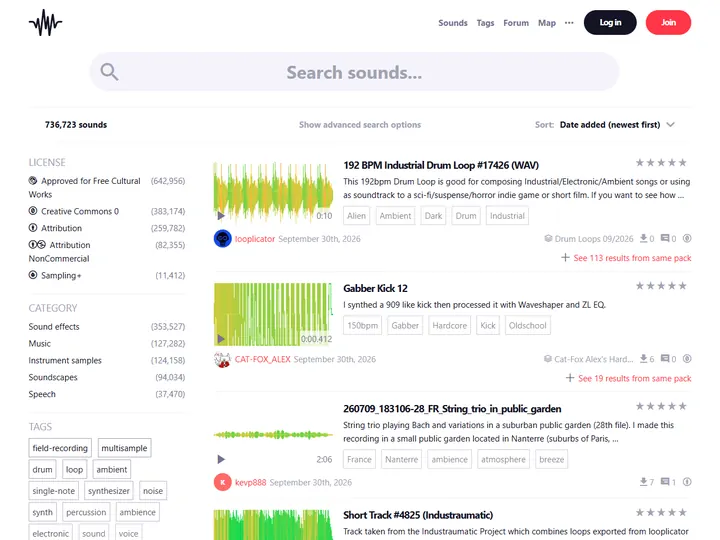Open kevp888's avatar
This screenshot has width=720, height=540.
[223, 482]
